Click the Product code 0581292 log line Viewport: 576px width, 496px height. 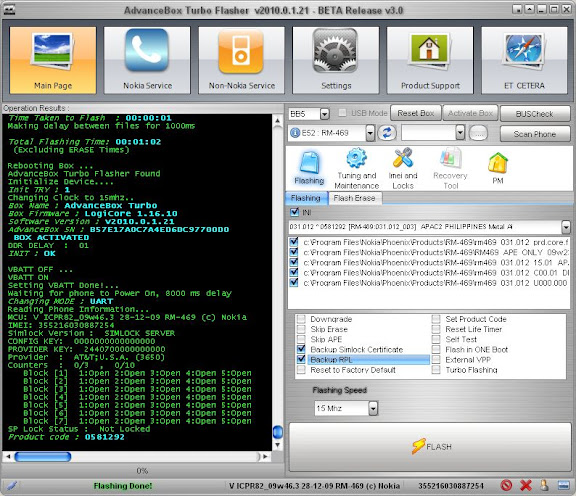pyautogui.click(x=66, y=437)
